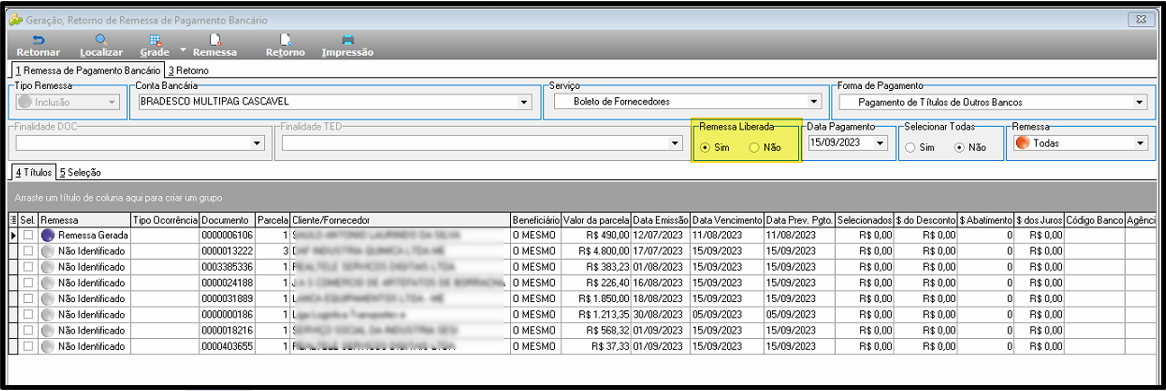The image size is (1166, 391).
Task: Click the grey status icon for document 0000031889
Action: pos(48,299)
